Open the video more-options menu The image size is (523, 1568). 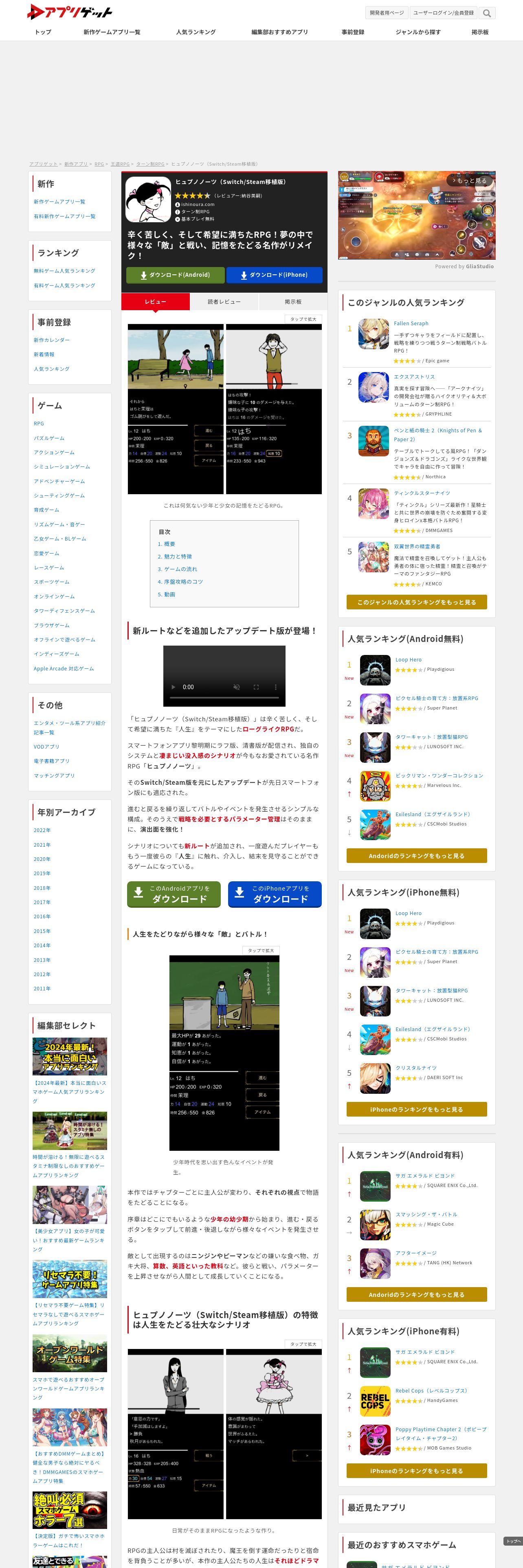(x=275, y=687)
